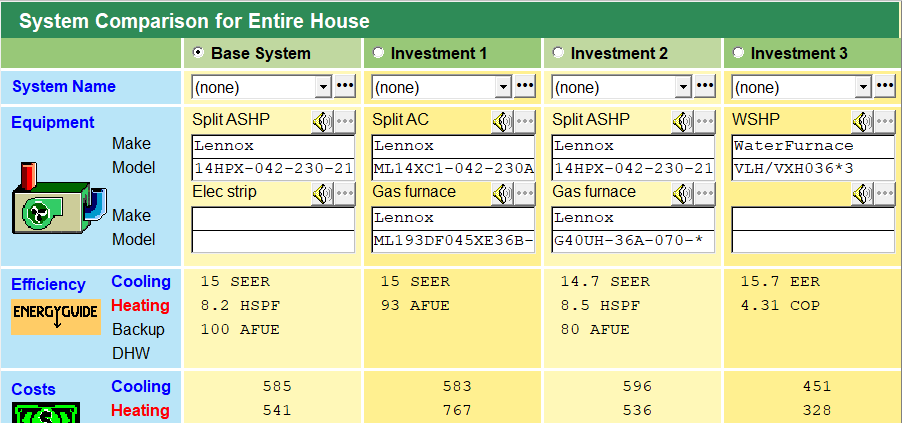Click speaker icon next to Investment 2 Split ASHP
The width and height of the screenshot is (902, 423).
click(x=682, y=121)
